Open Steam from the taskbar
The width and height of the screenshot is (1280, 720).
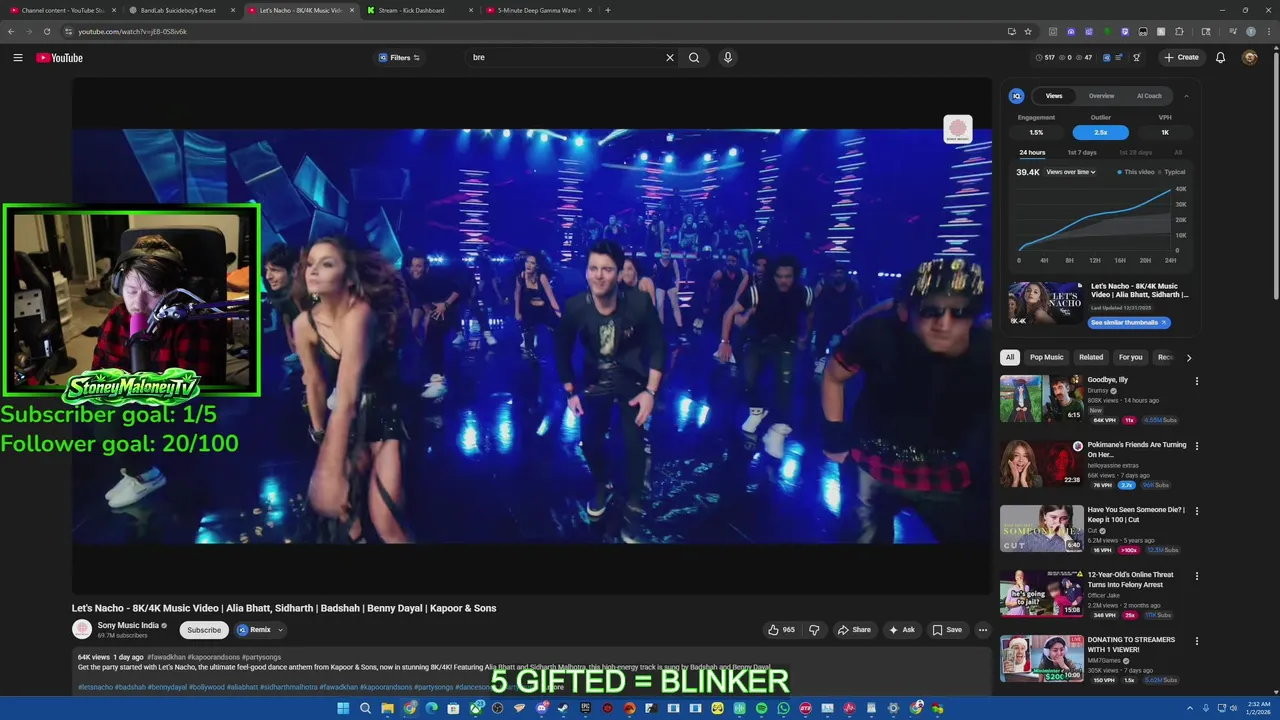point(563,708)
